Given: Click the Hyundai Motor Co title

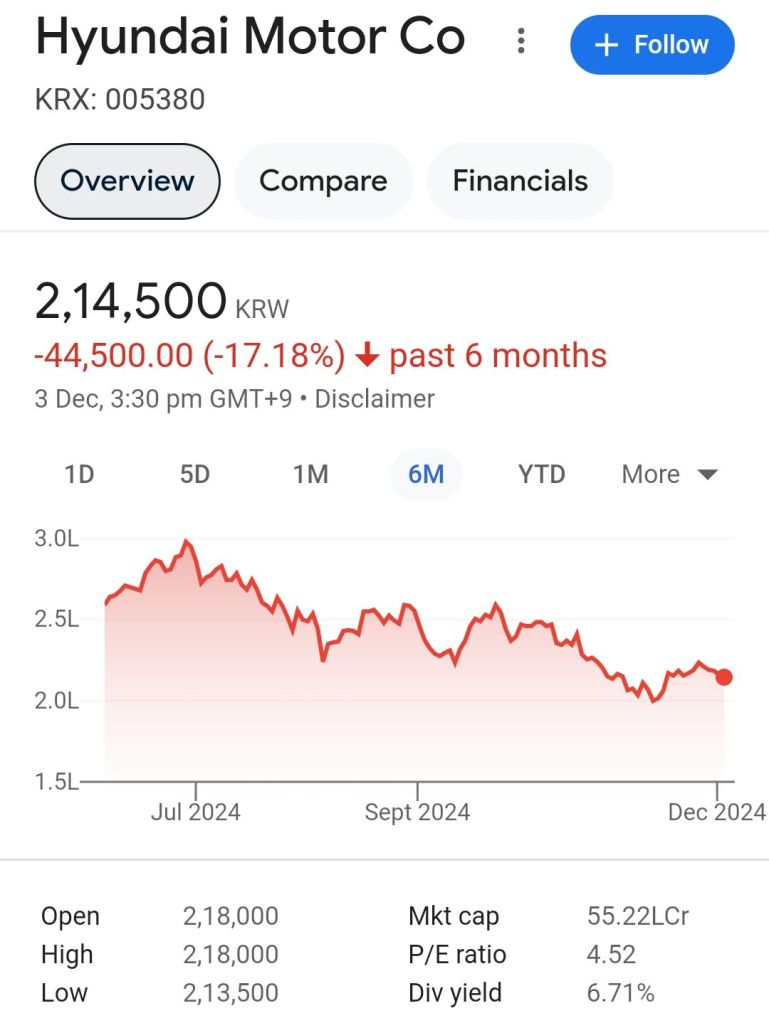Looking at the screenshot, I should pos(250,38).
